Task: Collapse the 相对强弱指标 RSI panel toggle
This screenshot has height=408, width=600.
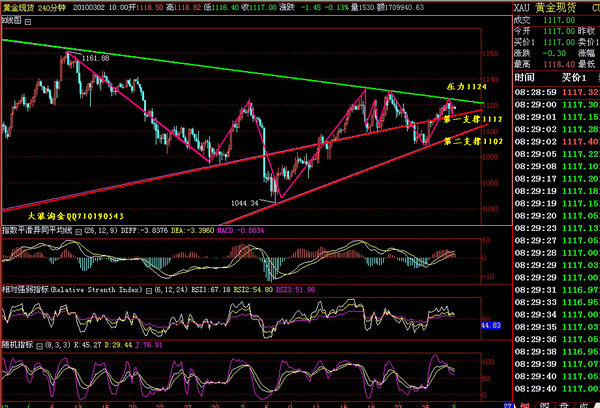Action: tap(149, 290)
